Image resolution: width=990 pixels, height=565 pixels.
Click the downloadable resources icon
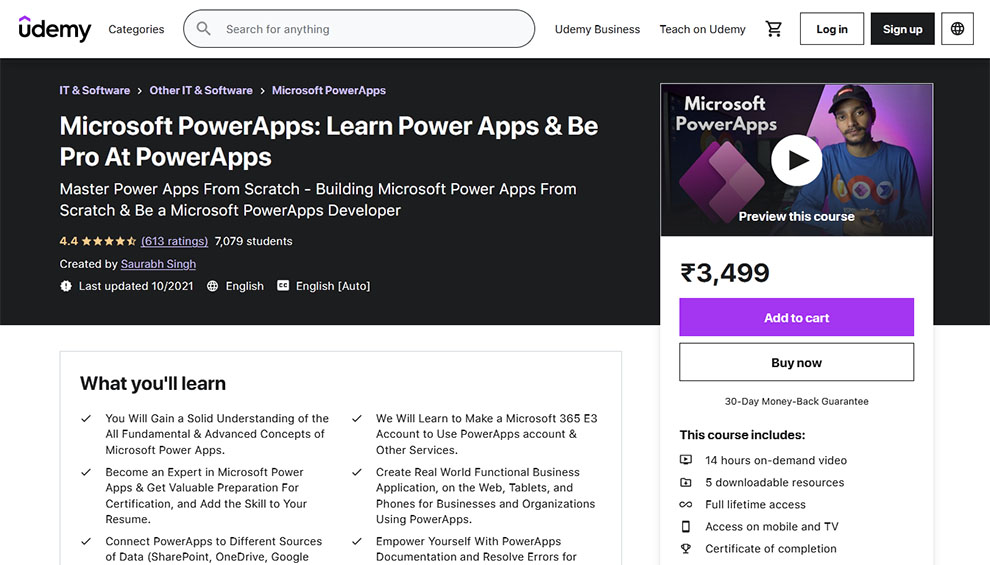coord(686,482)
